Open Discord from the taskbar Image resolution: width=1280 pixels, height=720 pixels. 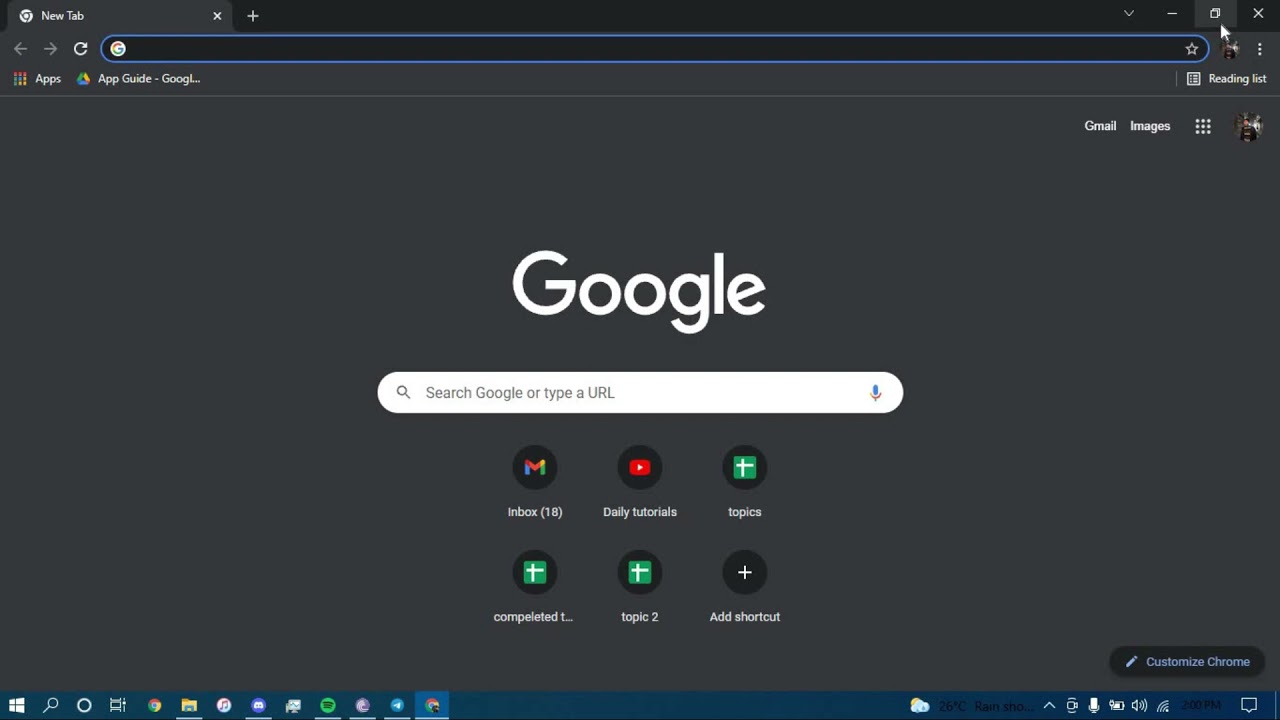tap(259, 705)
